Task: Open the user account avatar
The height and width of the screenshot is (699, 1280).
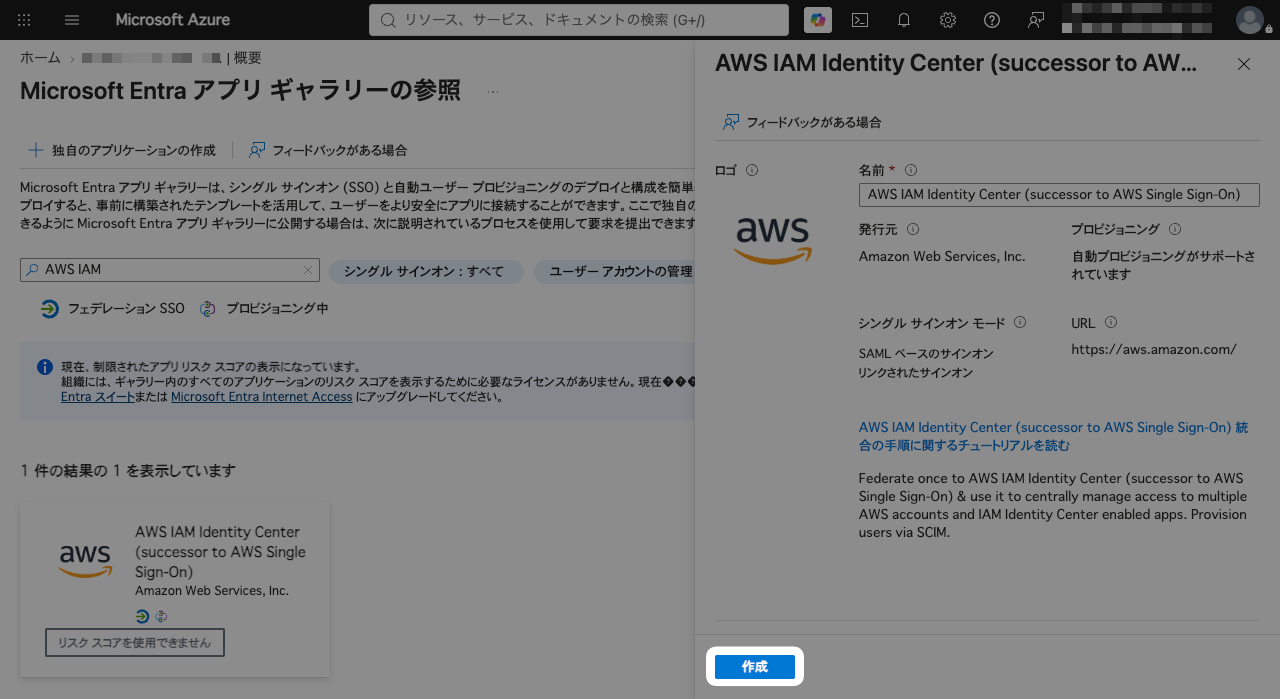Action: 1250,20
